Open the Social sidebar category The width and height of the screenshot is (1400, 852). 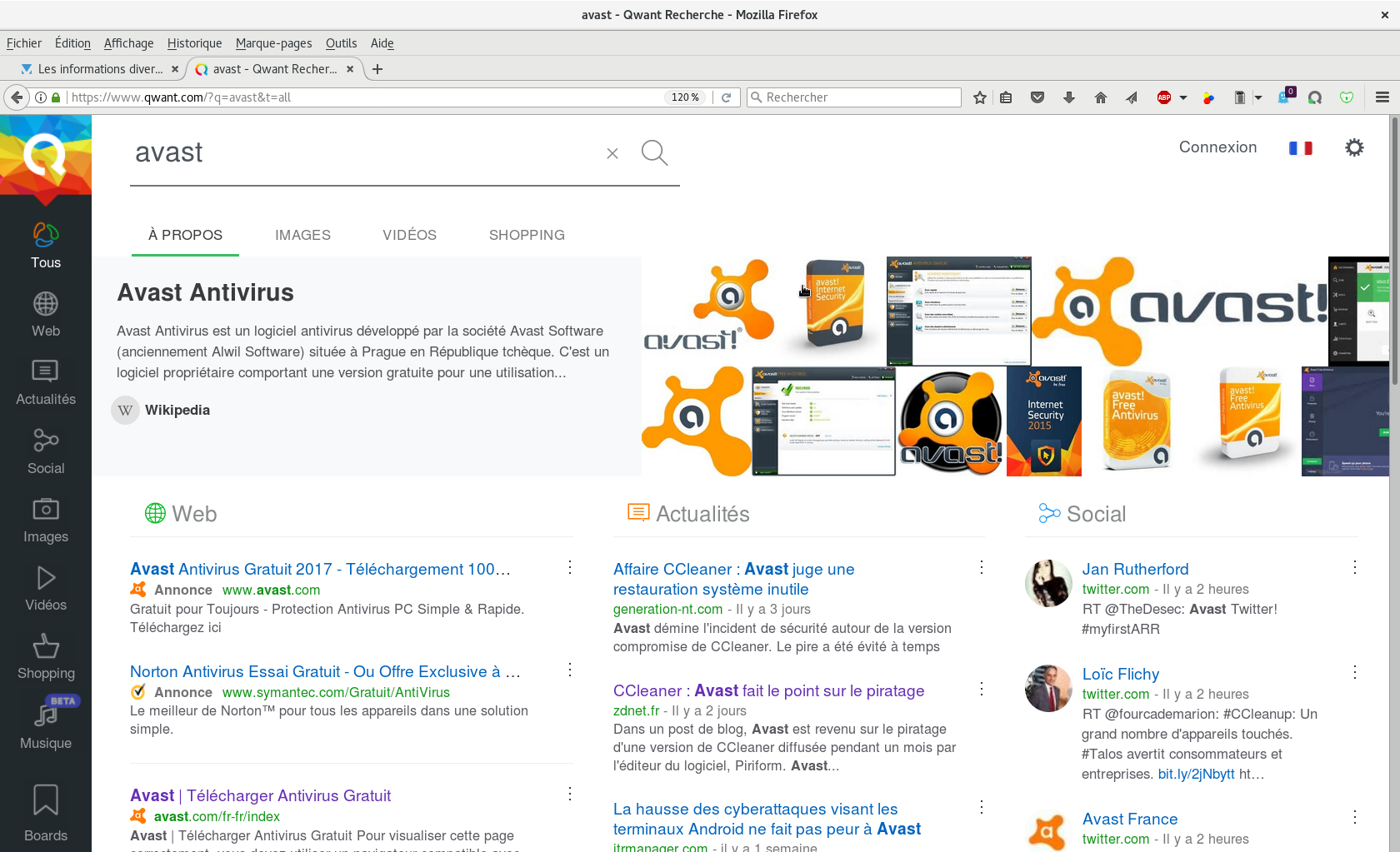(46, 451)
